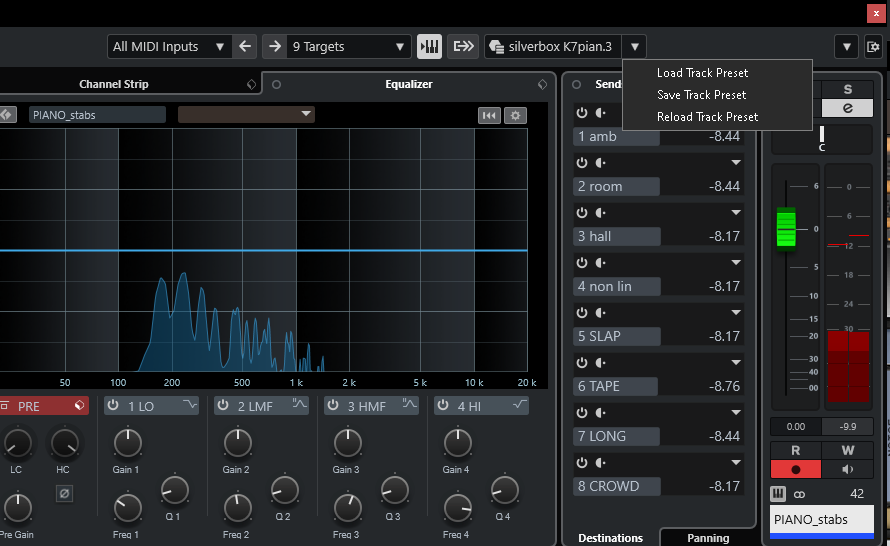The height and width of the screenshot is (546, 890).
Task: Click the Channel Strip section diamond icon
Action: pos(251,85)
